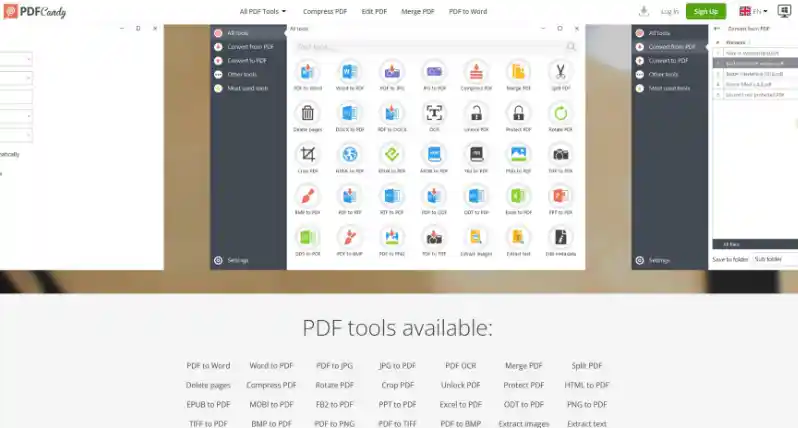Open Word to PDF icon in app tool grid
Screen dimensions: 798x428
pyautogui.click(x=350, y=72)
